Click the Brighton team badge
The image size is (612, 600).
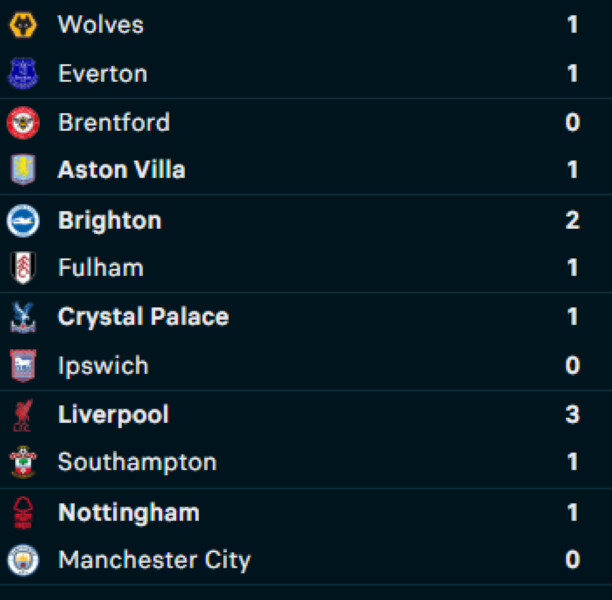point(22,220)
